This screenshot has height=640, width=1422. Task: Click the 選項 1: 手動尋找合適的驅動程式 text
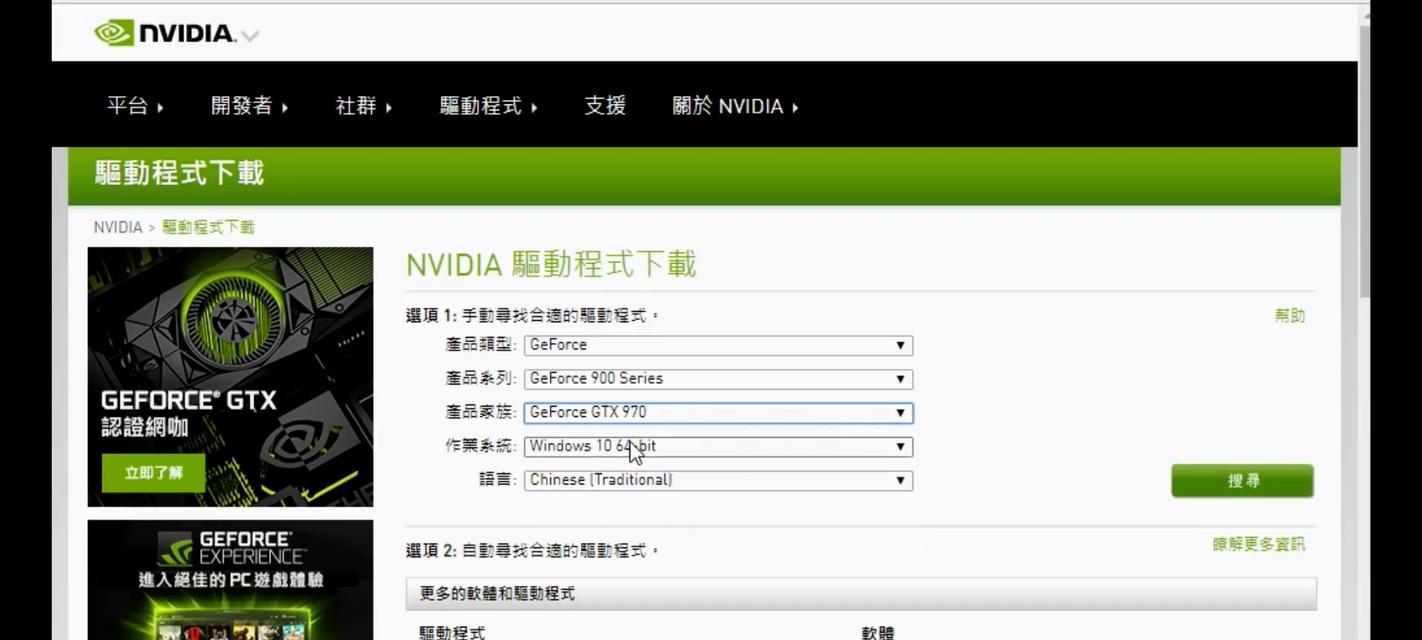[x=532, y=316]
